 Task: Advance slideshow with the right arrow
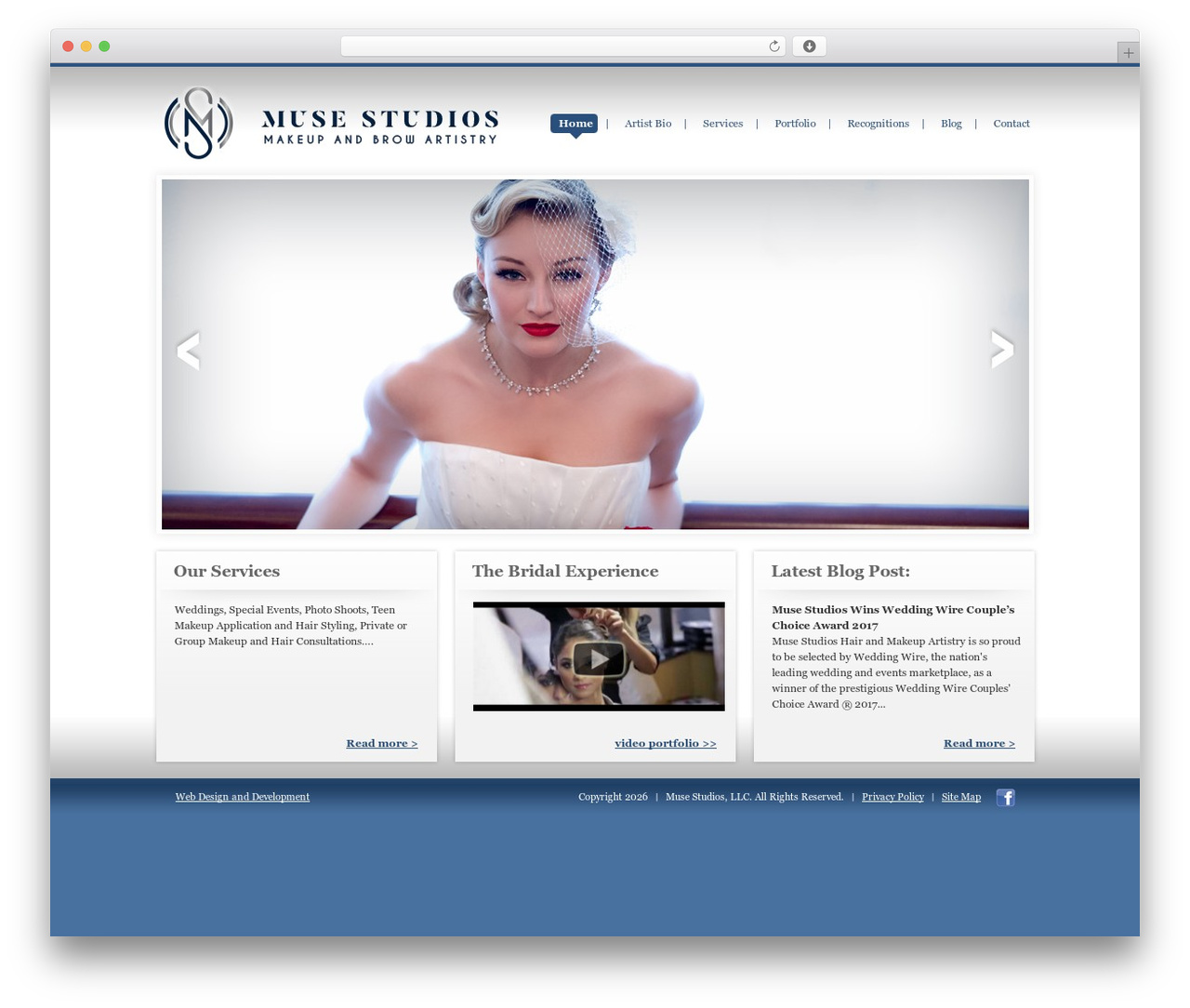coord(1002,349)
